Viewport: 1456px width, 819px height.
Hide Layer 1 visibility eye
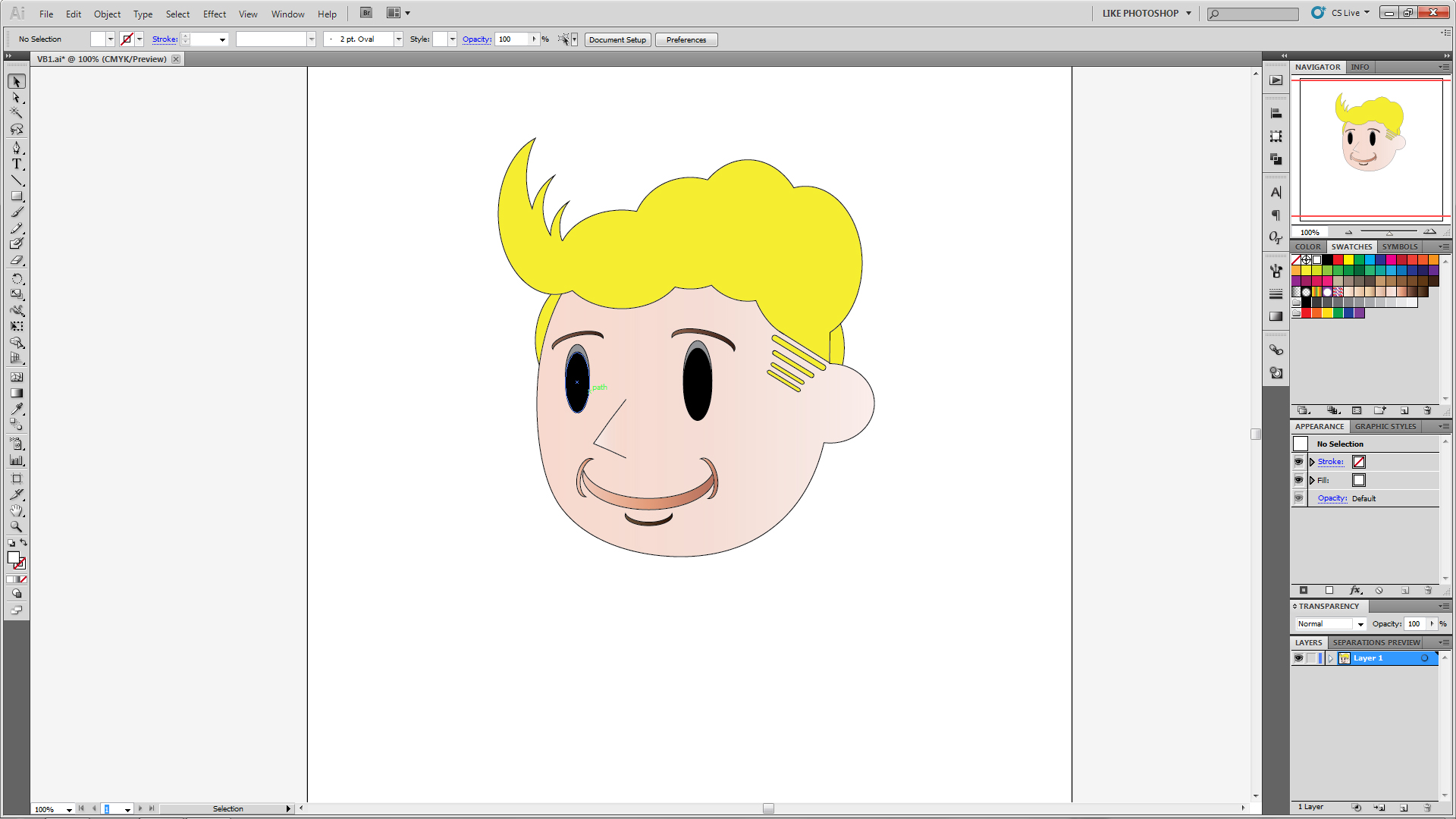1298,658
